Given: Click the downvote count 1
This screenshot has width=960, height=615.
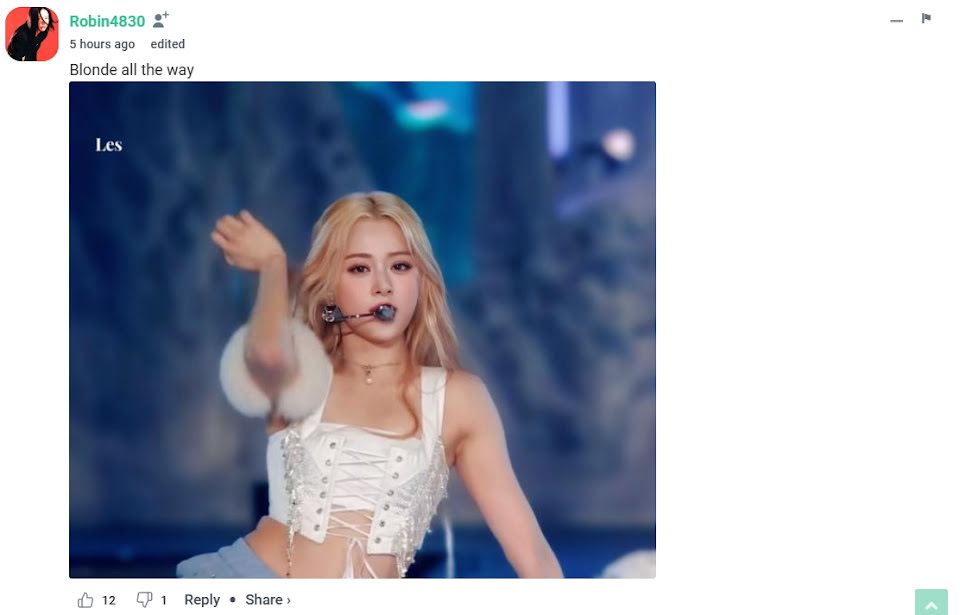Looking at the screenshot, I should click(x=163, y=600).
